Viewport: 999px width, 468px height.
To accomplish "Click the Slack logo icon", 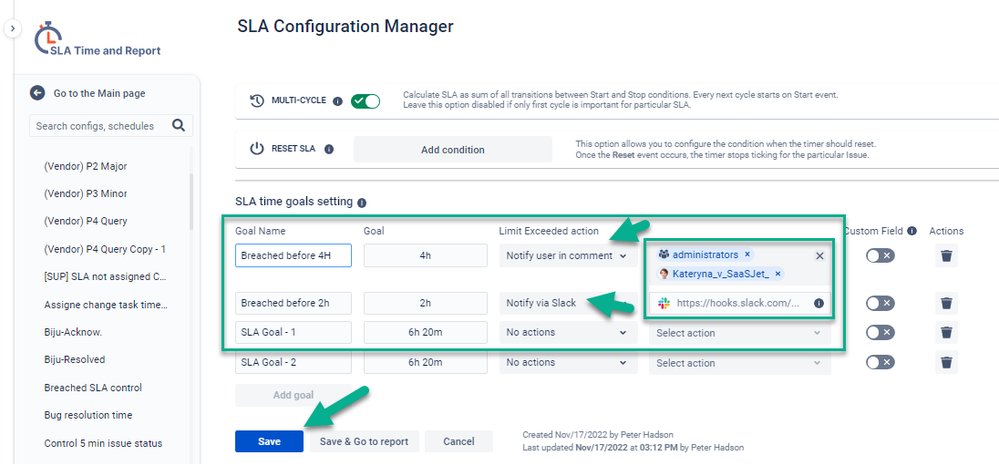I will 664,303.
